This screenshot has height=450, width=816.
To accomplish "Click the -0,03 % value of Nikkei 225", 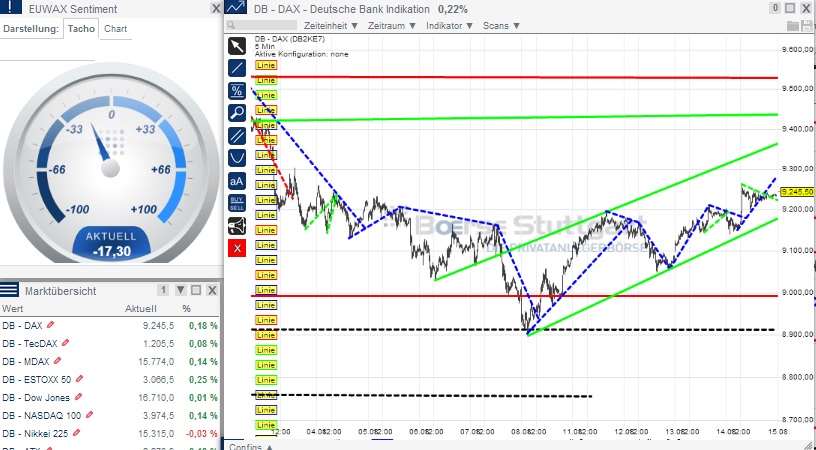I will pyautogui.click(x=201, y=433).
